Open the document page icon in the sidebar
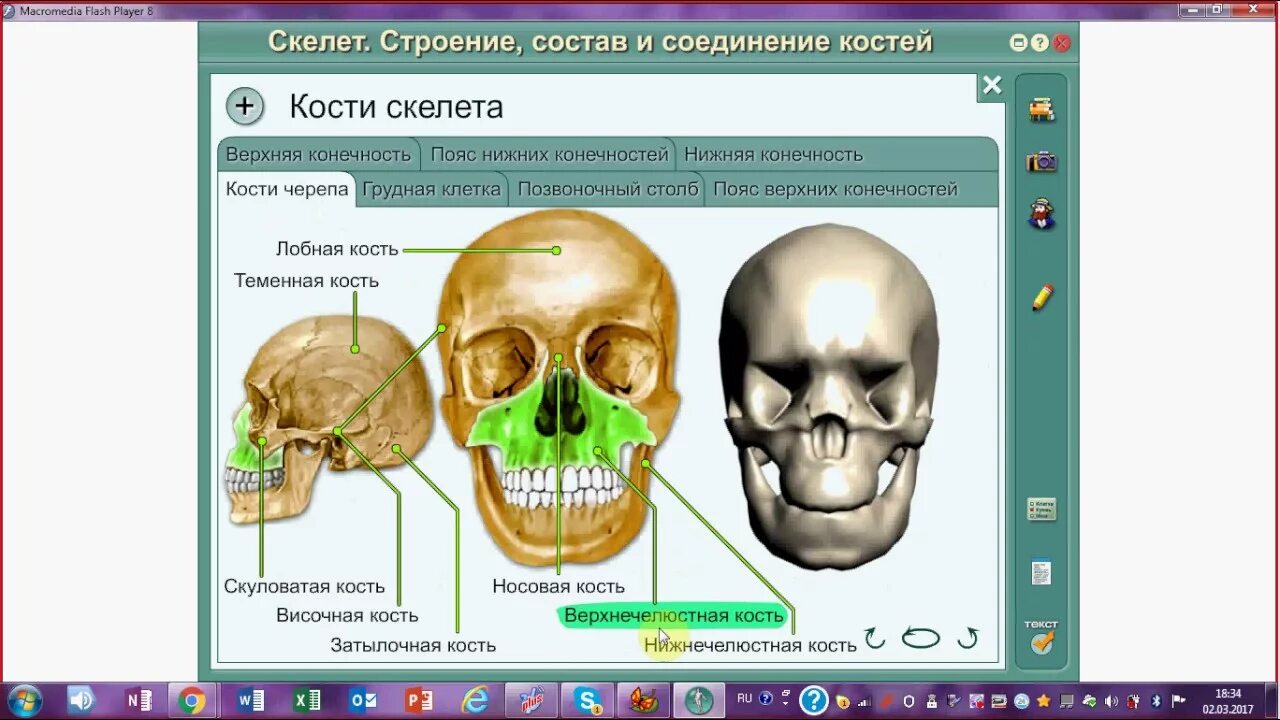The image size is (1280, 720). (1042, 573)
